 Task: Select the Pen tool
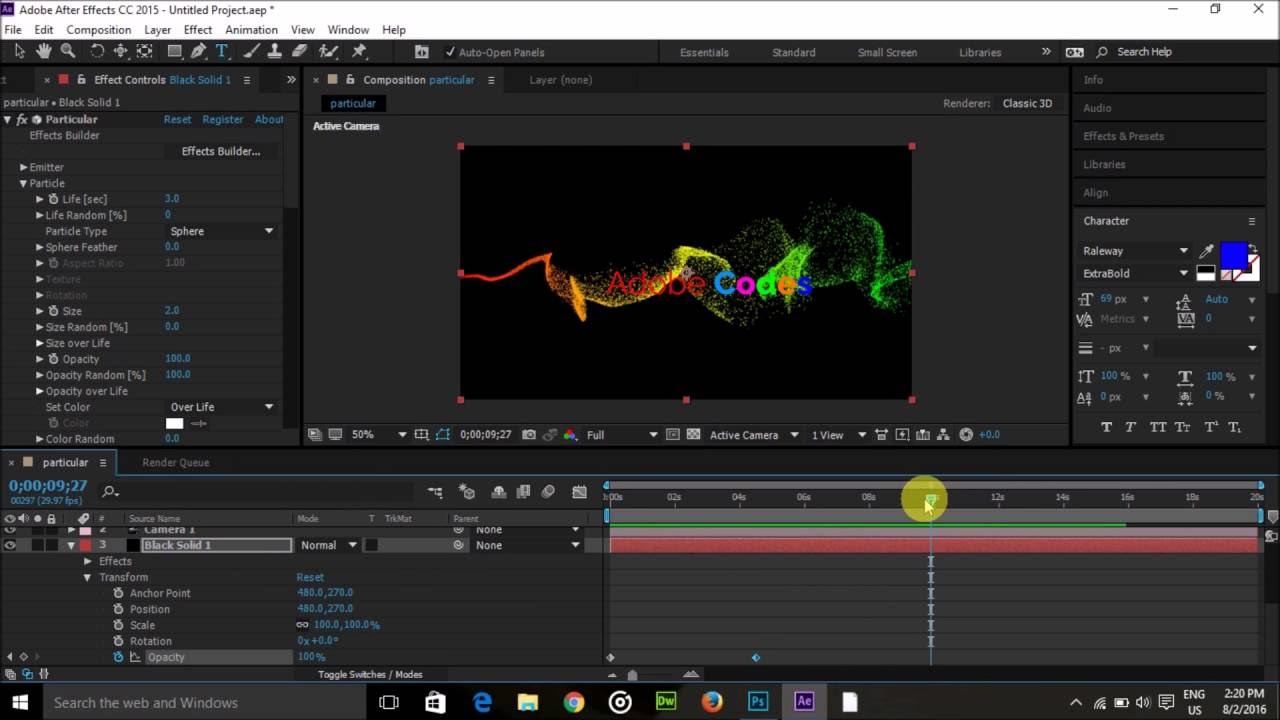tap(198, 51)
